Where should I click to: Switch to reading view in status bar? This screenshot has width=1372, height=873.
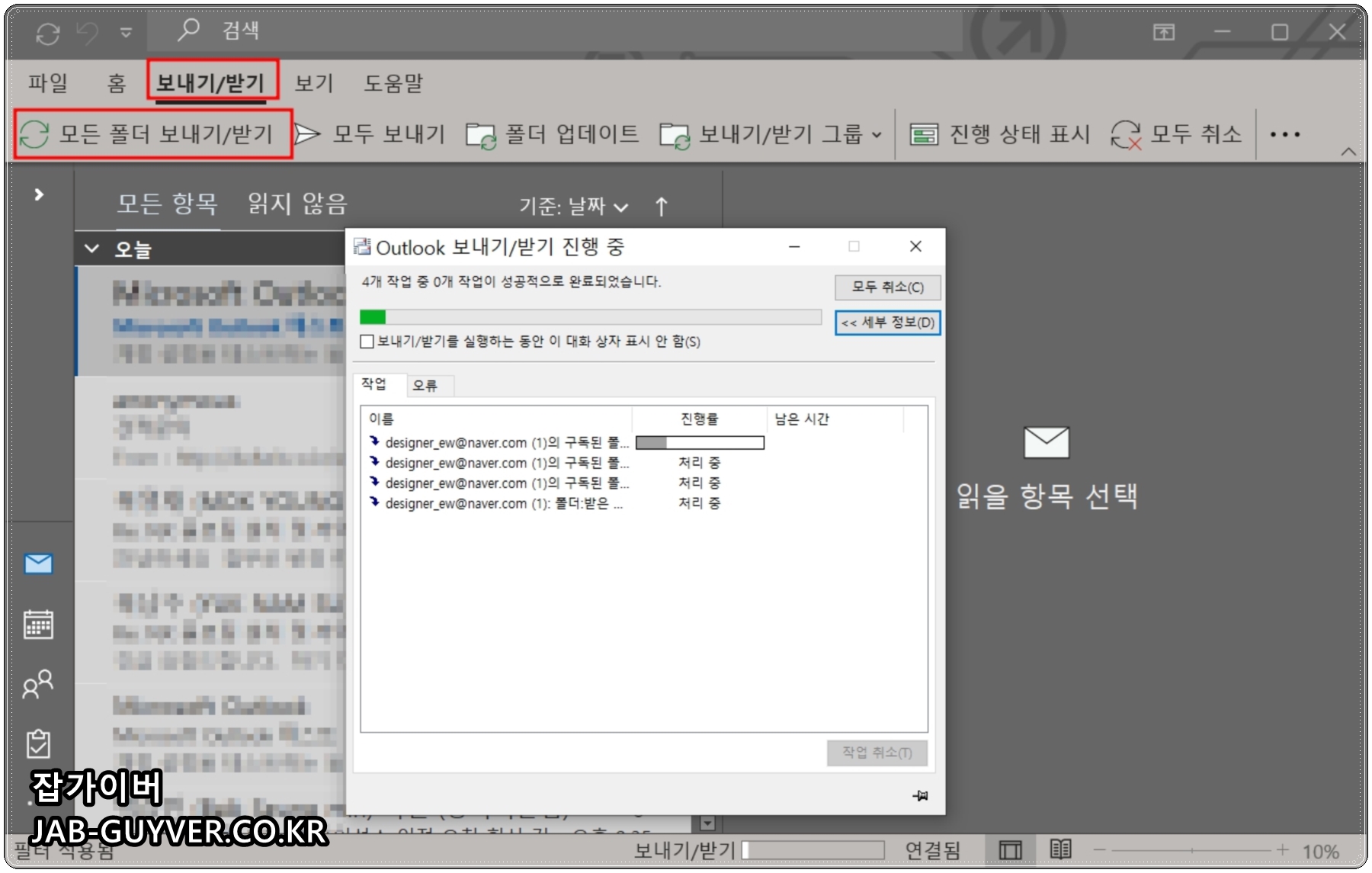point(1060,849)
